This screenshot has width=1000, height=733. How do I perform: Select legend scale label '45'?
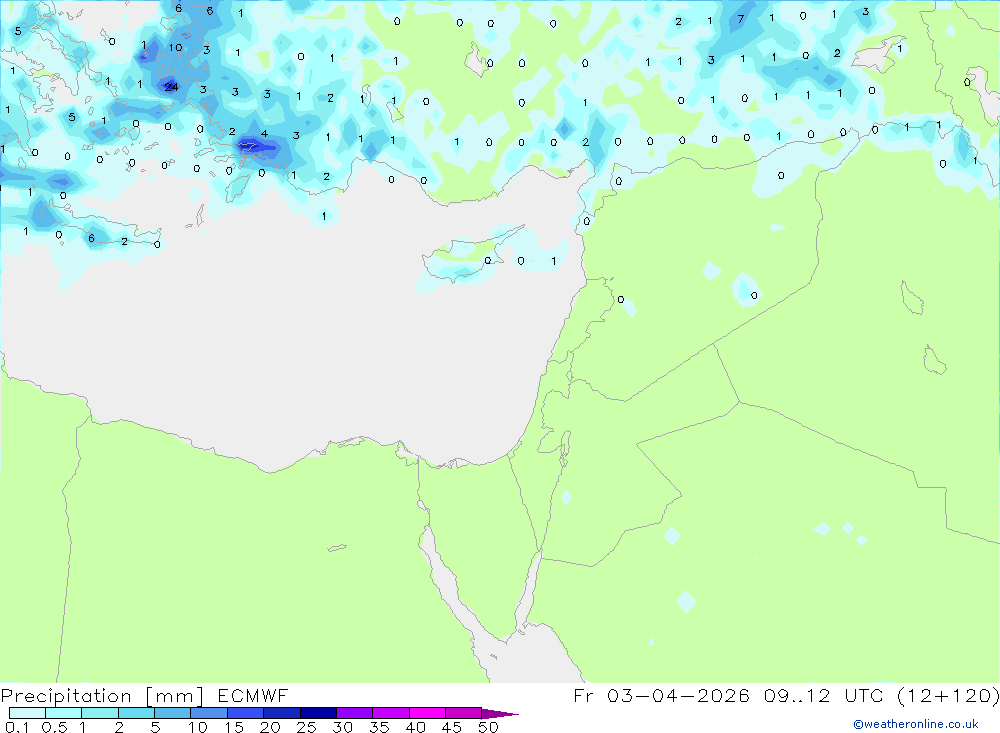tap(452, 727)
